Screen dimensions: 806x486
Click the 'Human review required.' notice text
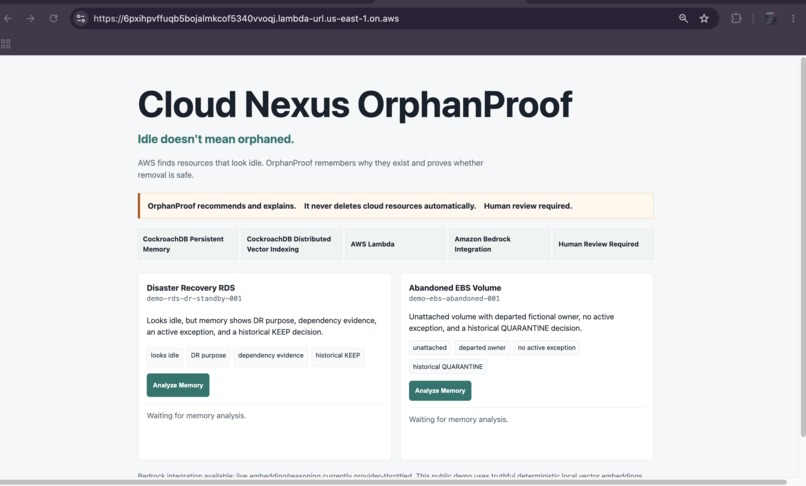[x=528, y=206]
